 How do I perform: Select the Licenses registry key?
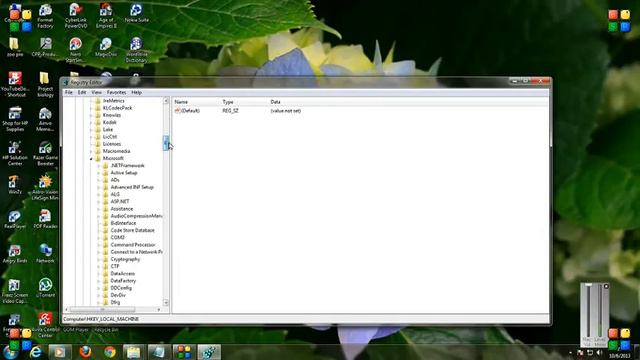111,144
